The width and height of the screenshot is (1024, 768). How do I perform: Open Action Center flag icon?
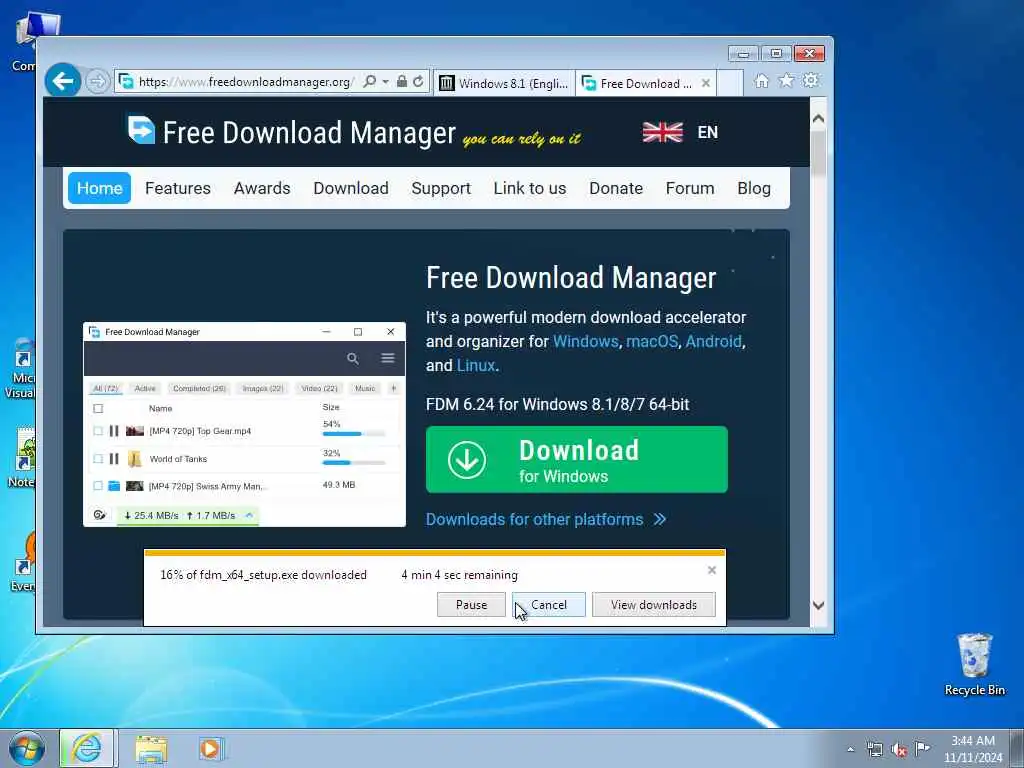pyautogui.click(x=922, y=748)
